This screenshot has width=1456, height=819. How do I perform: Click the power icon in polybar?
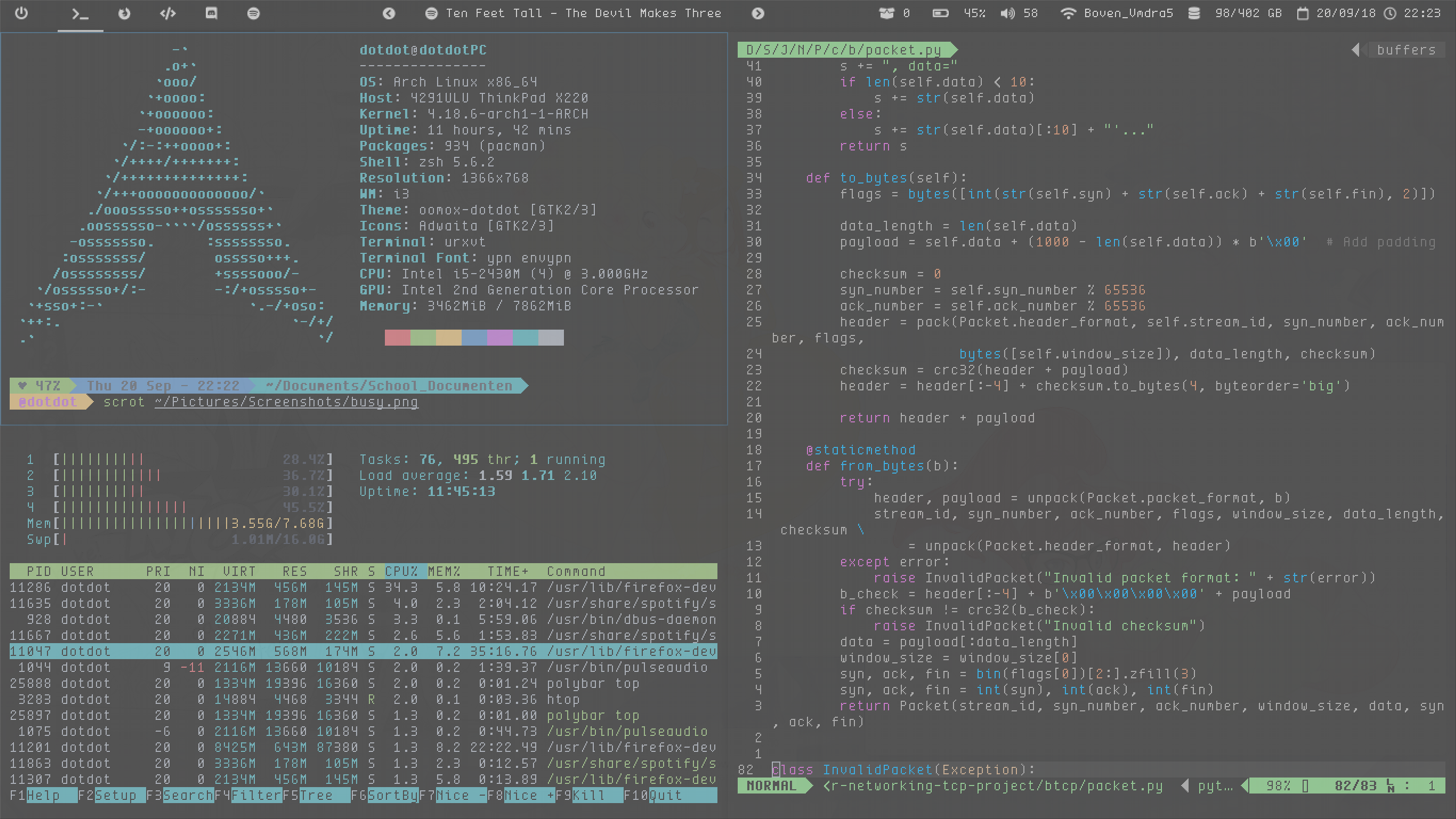[x=21, y=13]
